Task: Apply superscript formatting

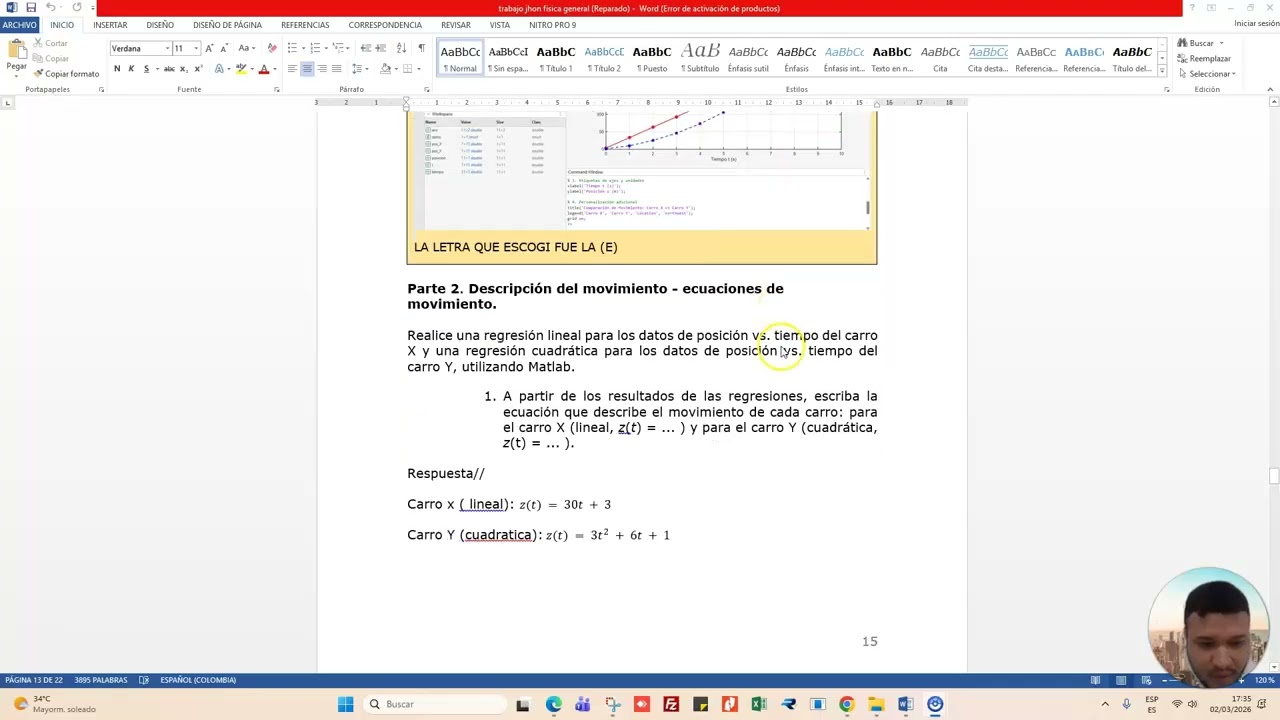Action: point(197,69)
